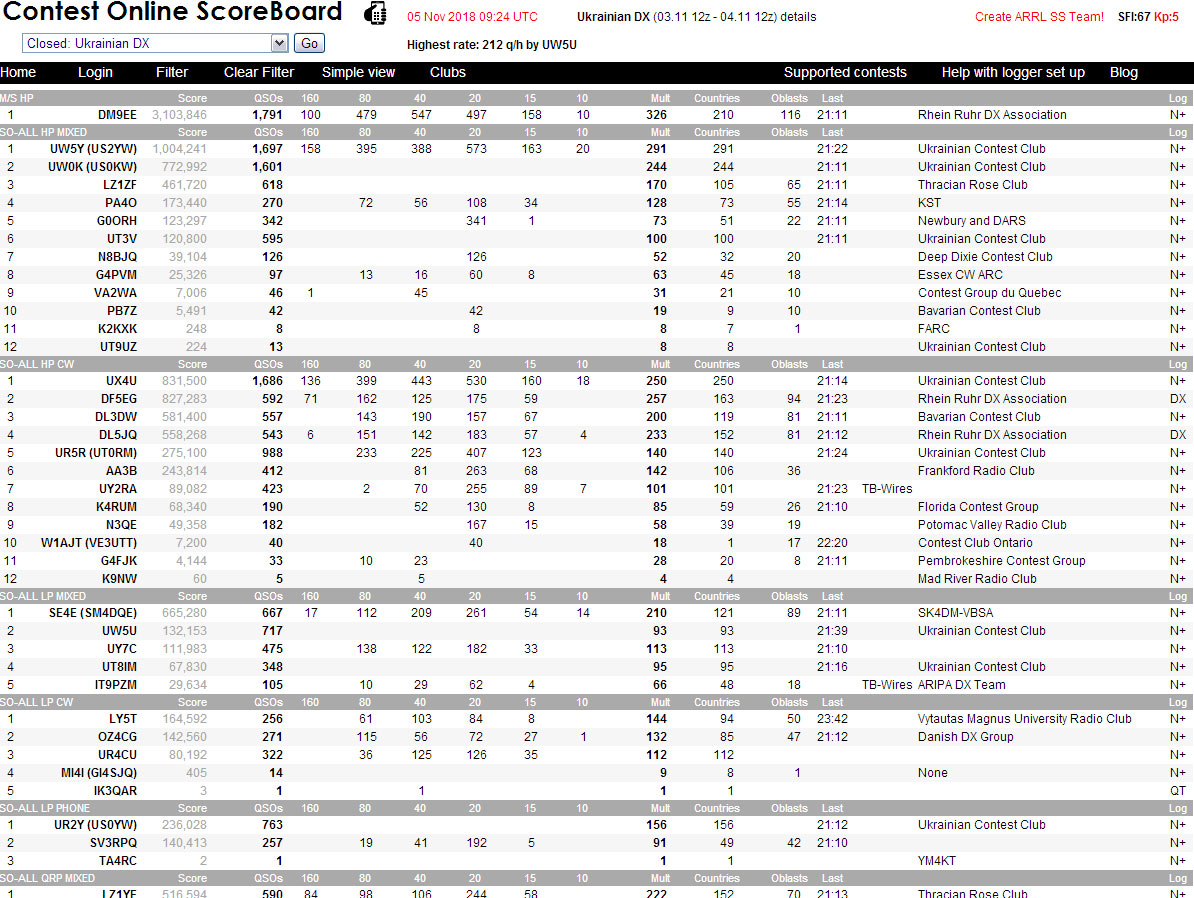Click Clear Filter in the navigation
The width and height of the screenshot is (1194, 898).
coord(258,71)
